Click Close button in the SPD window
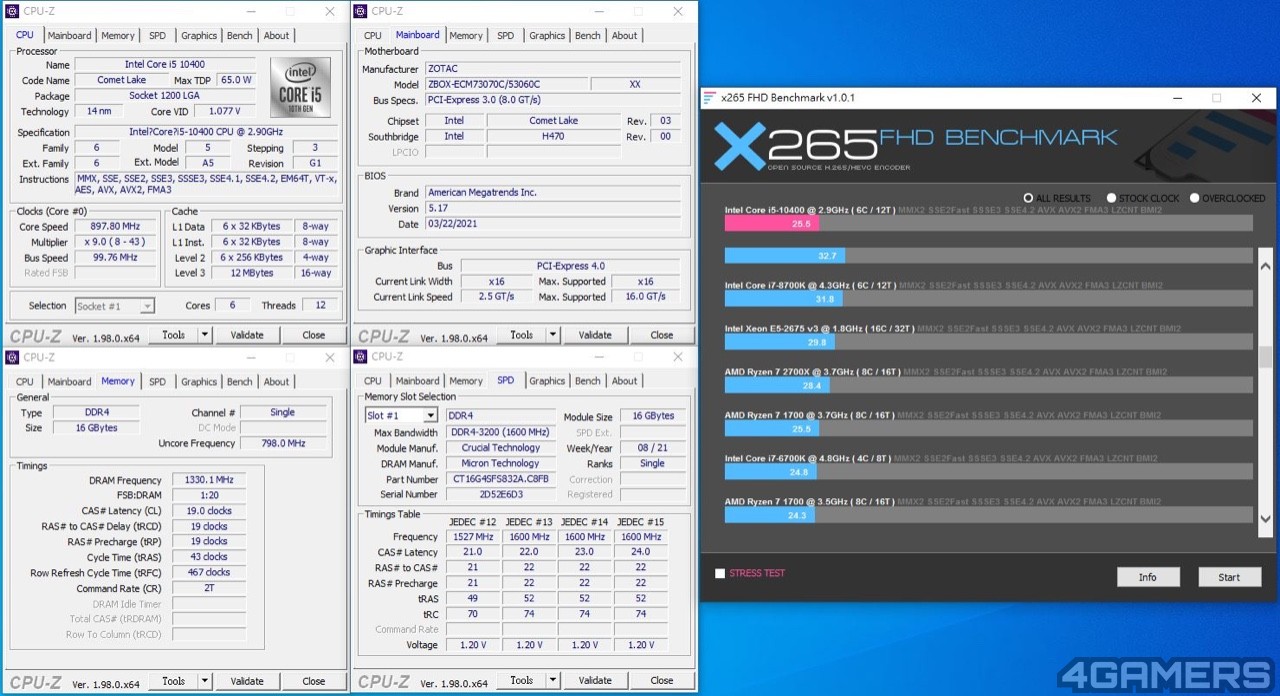The height and width of the screenshot is (696, 1280). click(x=662, y=680)
